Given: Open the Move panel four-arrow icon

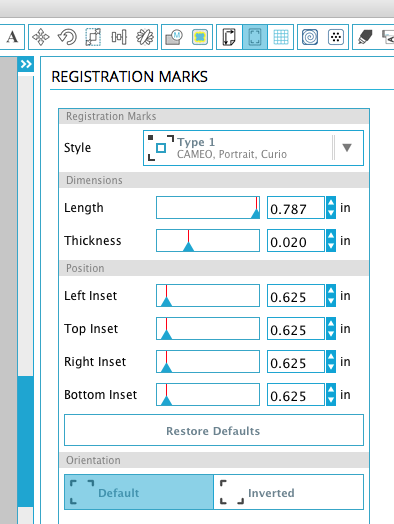Looking at the screenshot, I should [41, 37].
